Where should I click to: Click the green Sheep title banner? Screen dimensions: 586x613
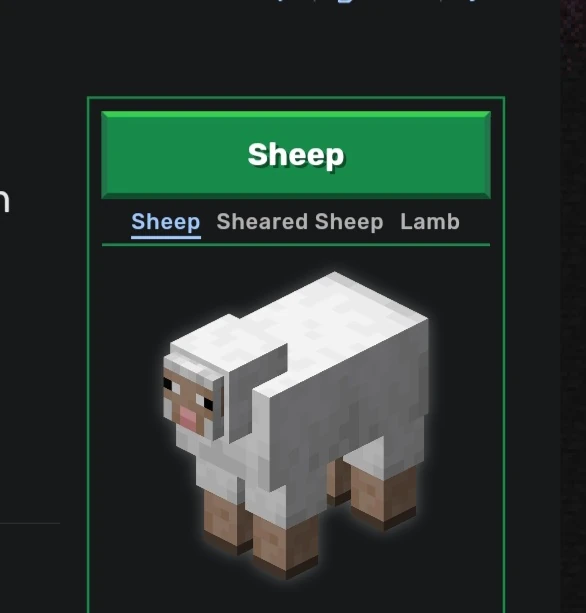[x=296, y=155]
